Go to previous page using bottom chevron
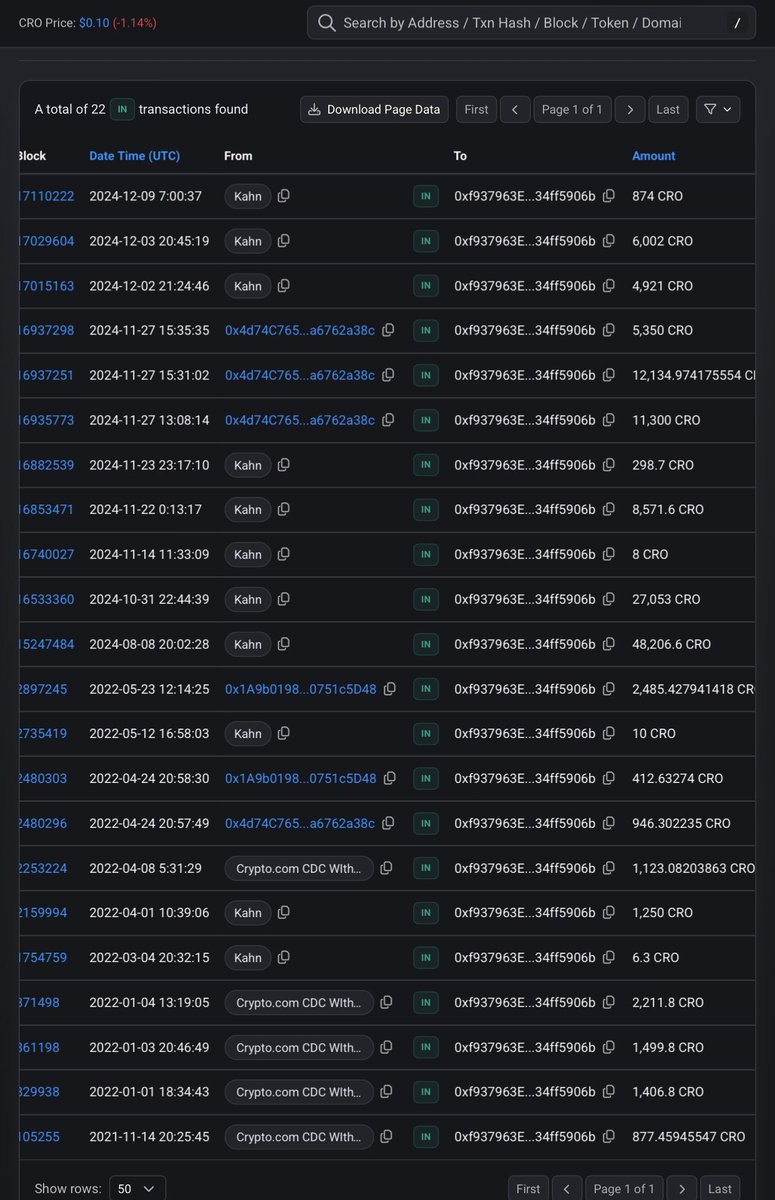Screen dimensions: 775x1200 tap(567, 1188)
